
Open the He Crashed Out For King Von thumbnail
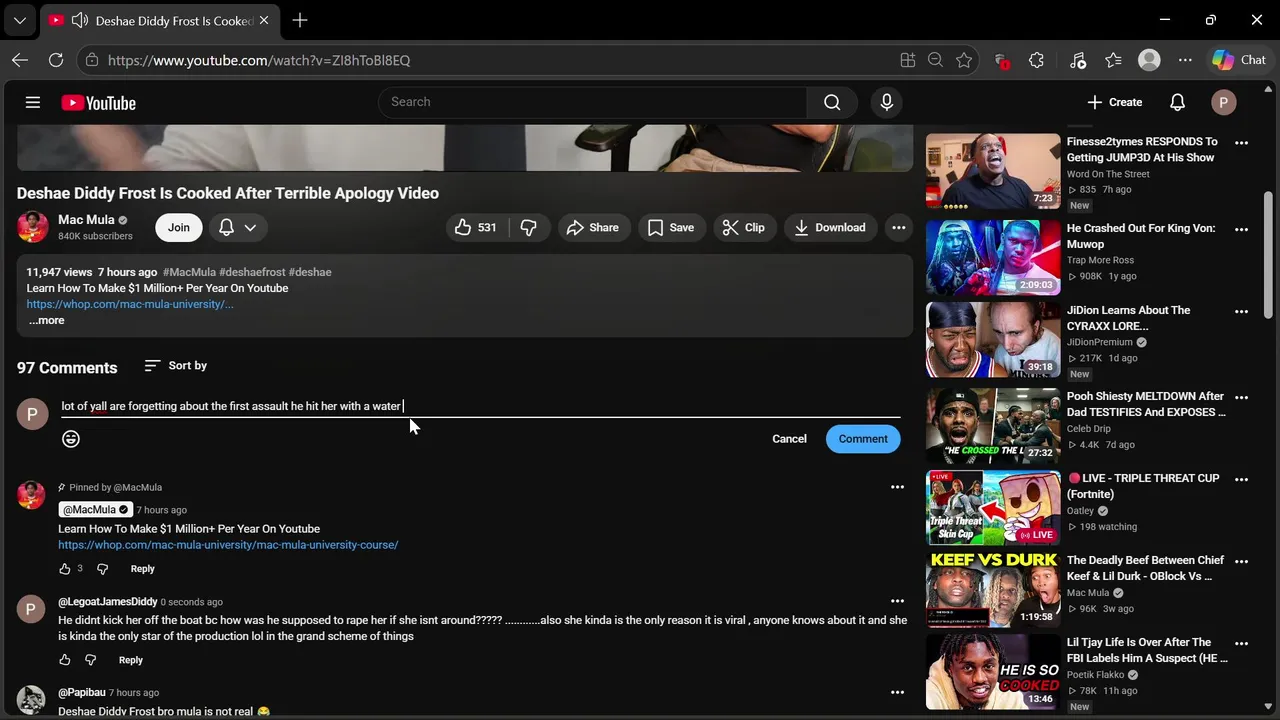[993, 258]
